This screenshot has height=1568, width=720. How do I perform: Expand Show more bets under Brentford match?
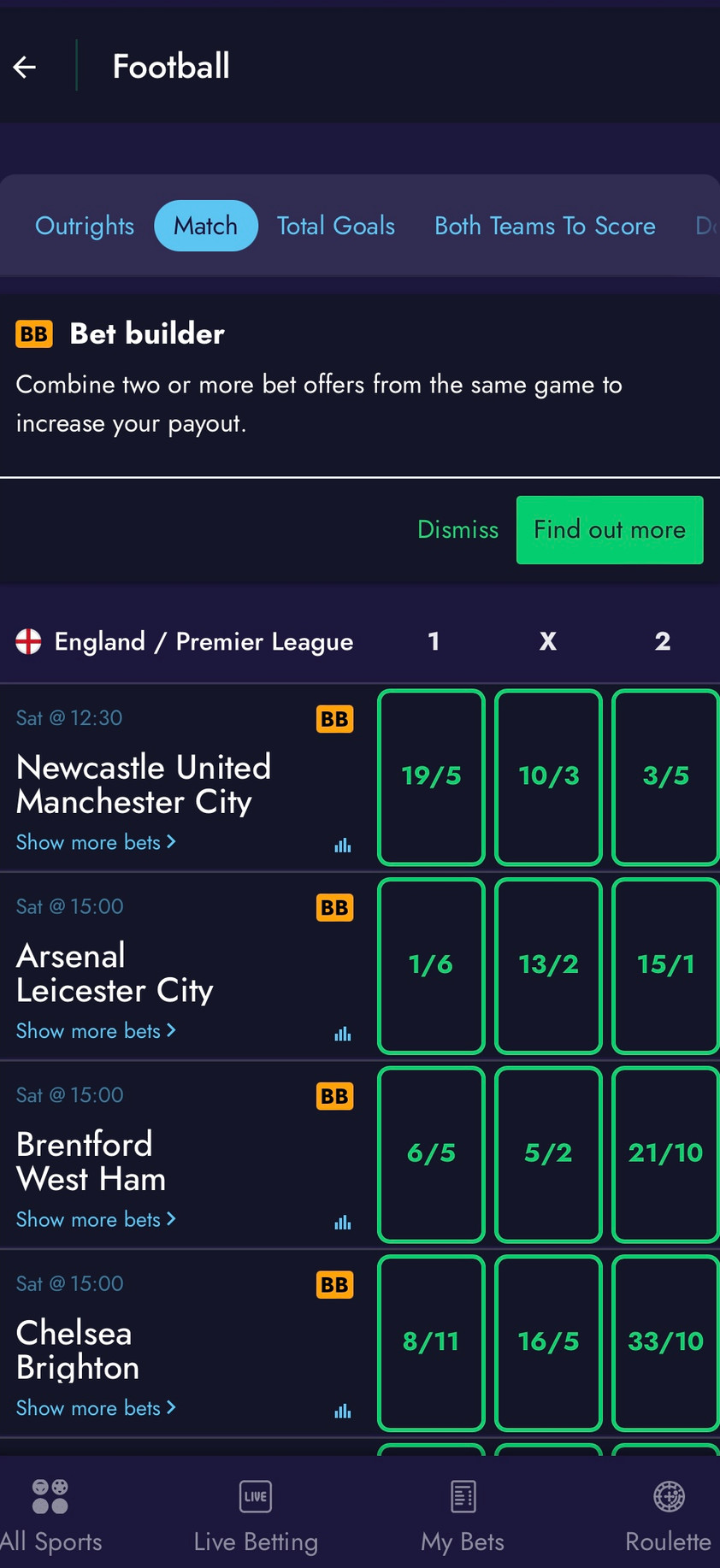[x=96, y=1219]
